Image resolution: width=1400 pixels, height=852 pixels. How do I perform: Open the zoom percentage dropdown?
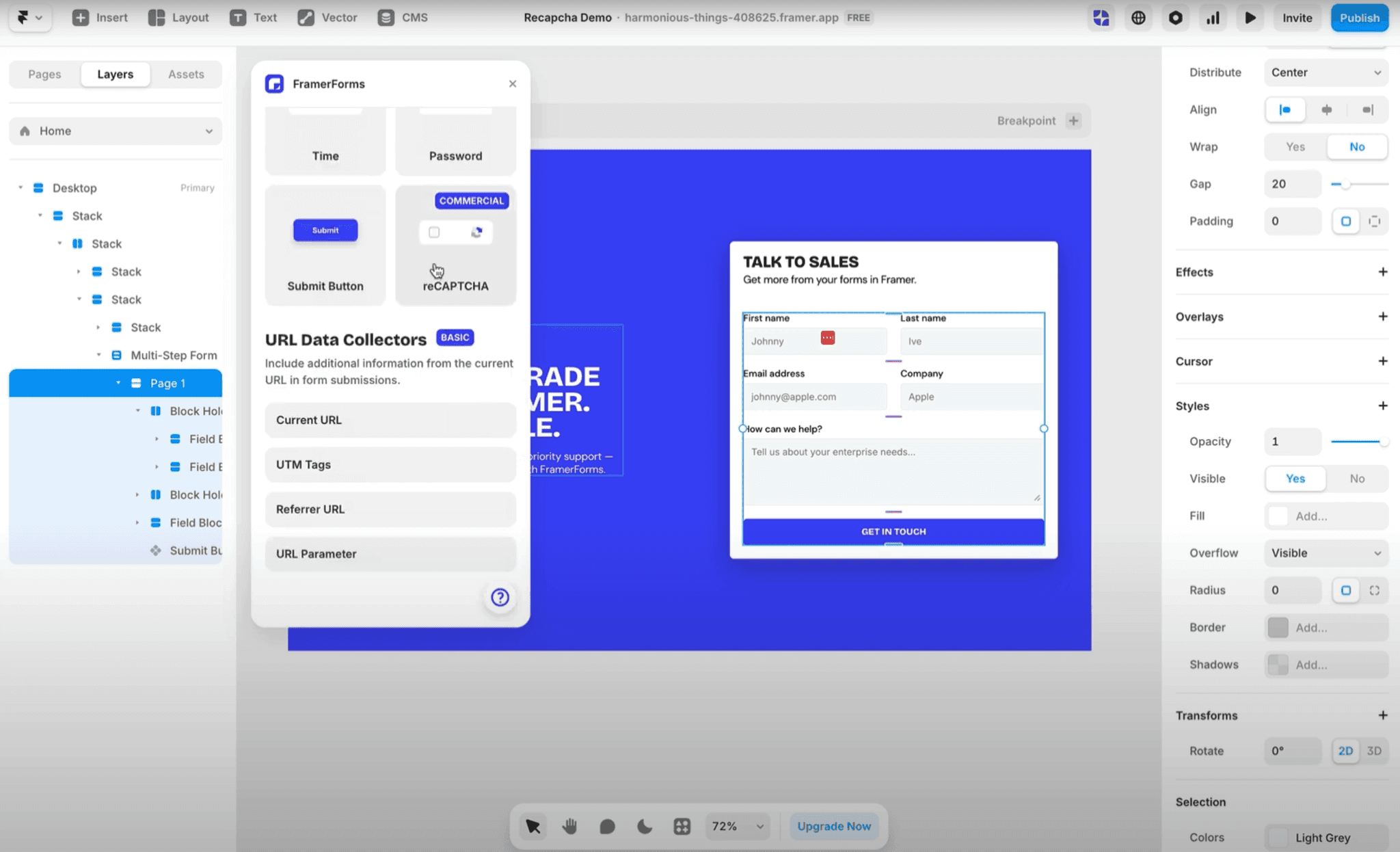click(737, 826)
